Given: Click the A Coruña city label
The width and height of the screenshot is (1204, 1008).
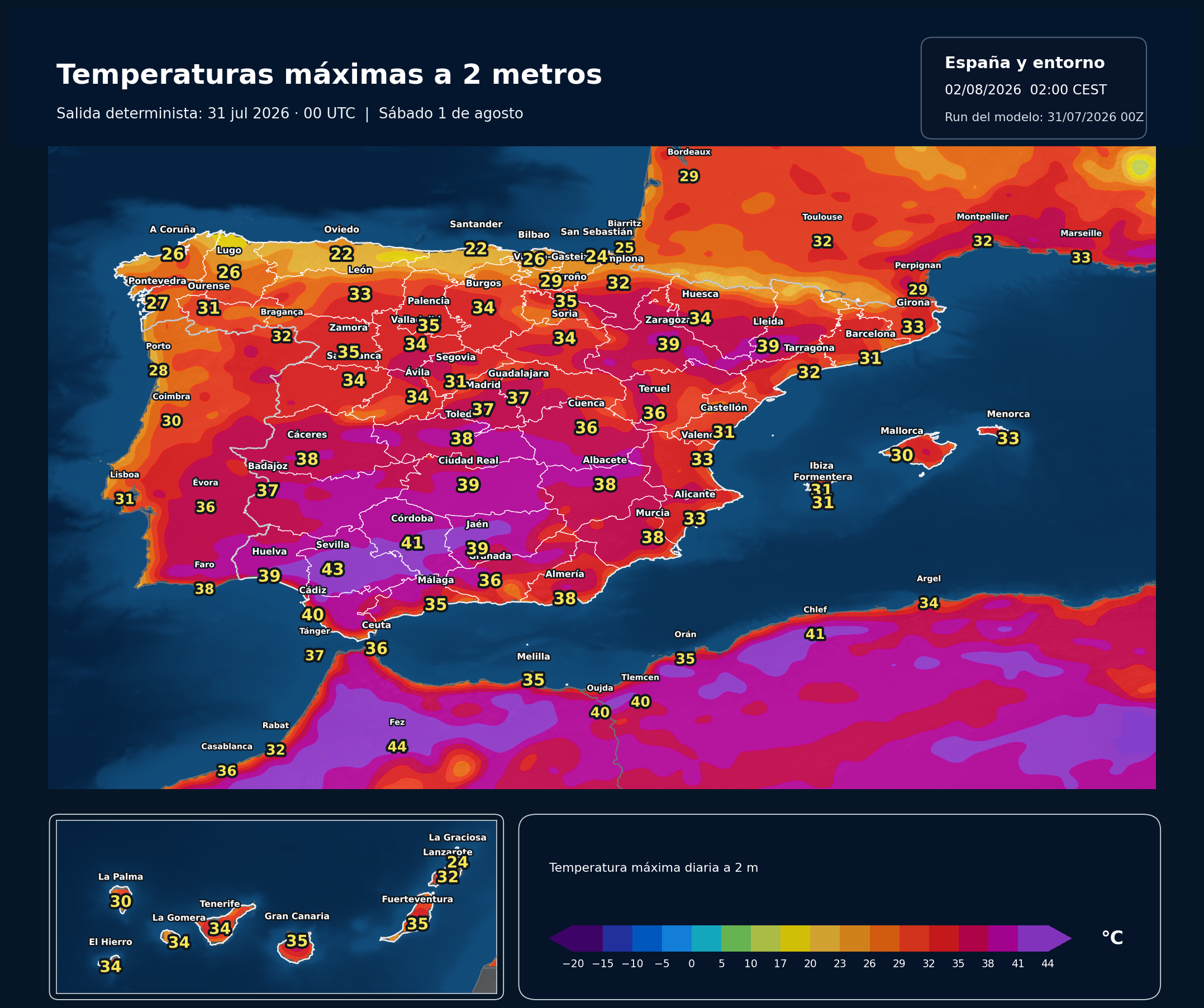Looking at the screenshot, I should (x=173, y=229).
